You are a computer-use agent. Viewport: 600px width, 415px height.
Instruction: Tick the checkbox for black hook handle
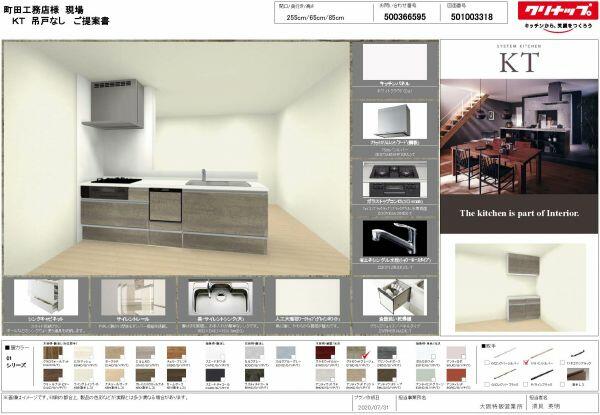click(x=562, y=362)
